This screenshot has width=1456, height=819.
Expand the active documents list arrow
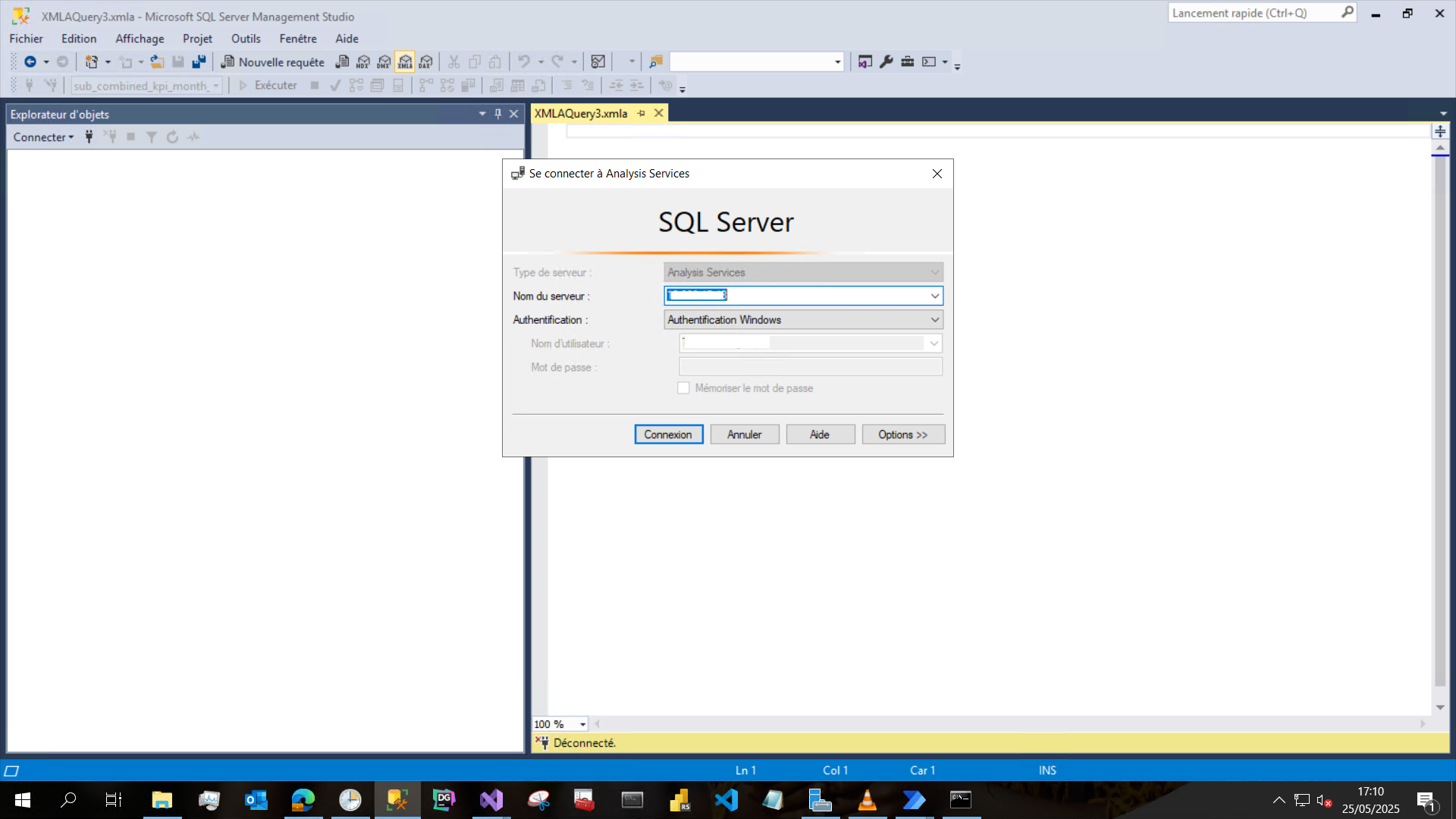[1443, 114]
